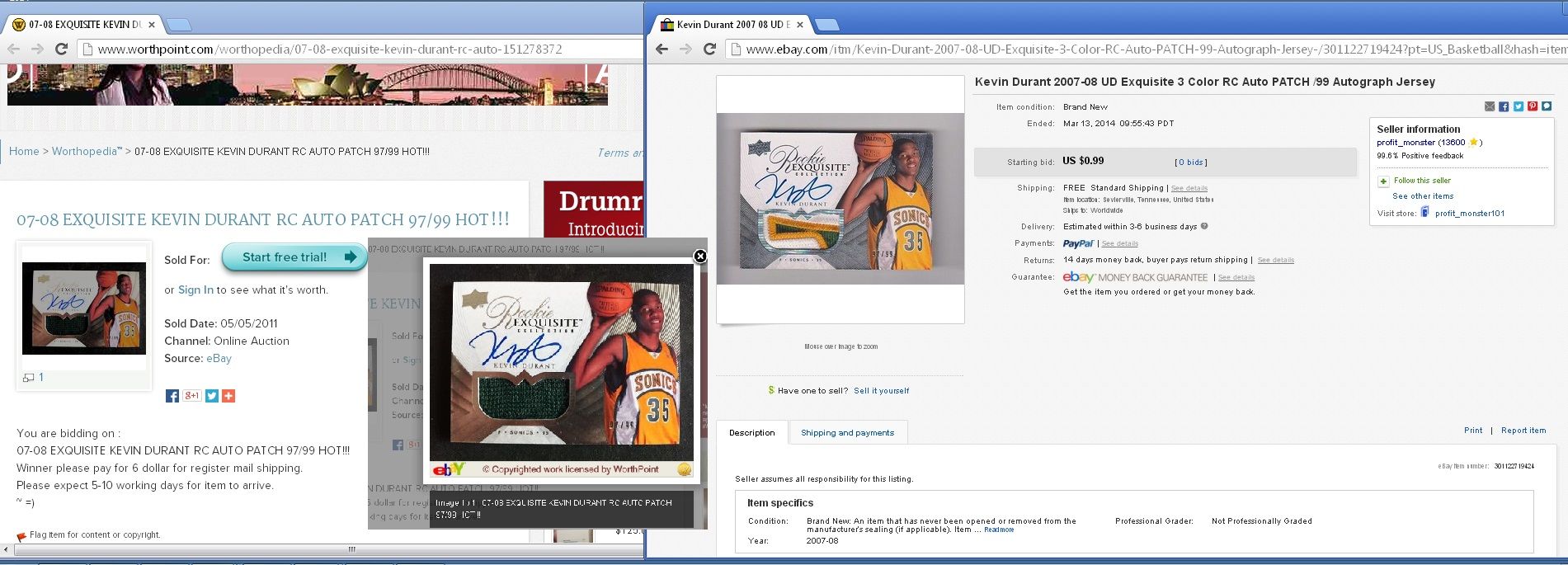Click the enlarged card image in the popup
Image resolution: width=1568 pixels, height=565 pixels.
click(562, 363)
